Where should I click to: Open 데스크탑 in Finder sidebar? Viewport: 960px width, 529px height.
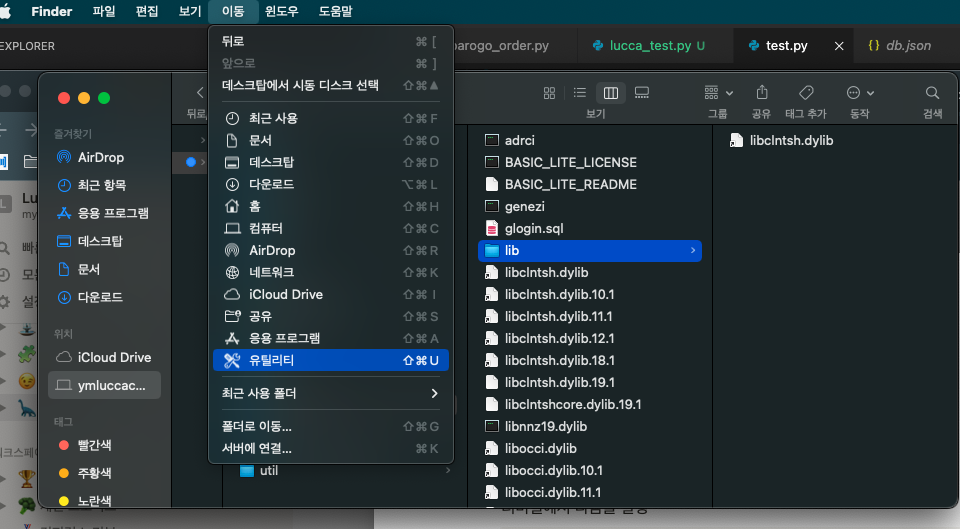[104, 241]
